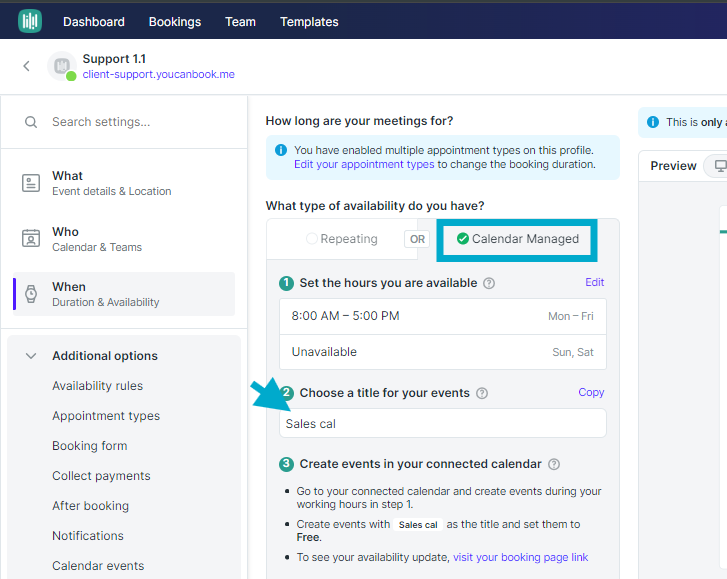The image size is (727, 579).
Task: Click the back arrow beside Support 1.1
Action: 26,66
